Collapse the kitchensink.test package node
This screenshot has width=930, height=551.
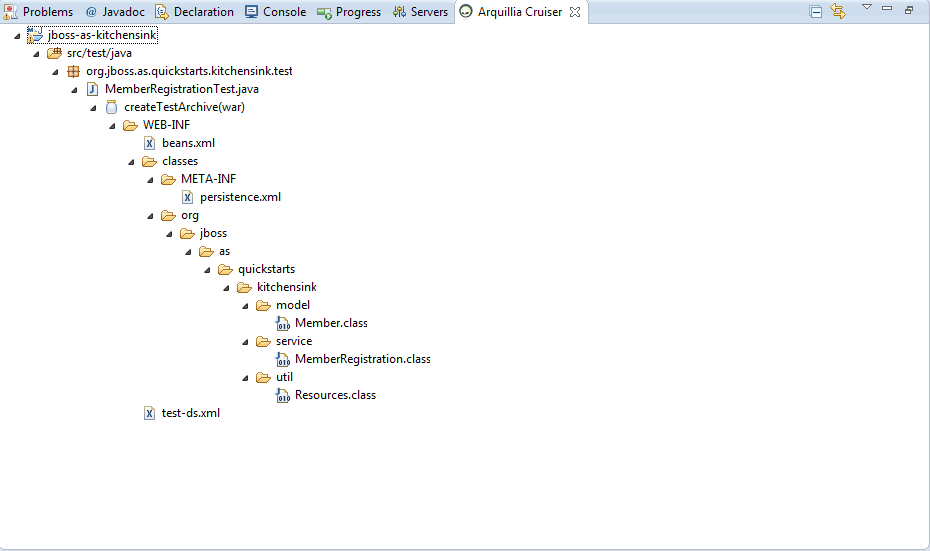[55, 72]
